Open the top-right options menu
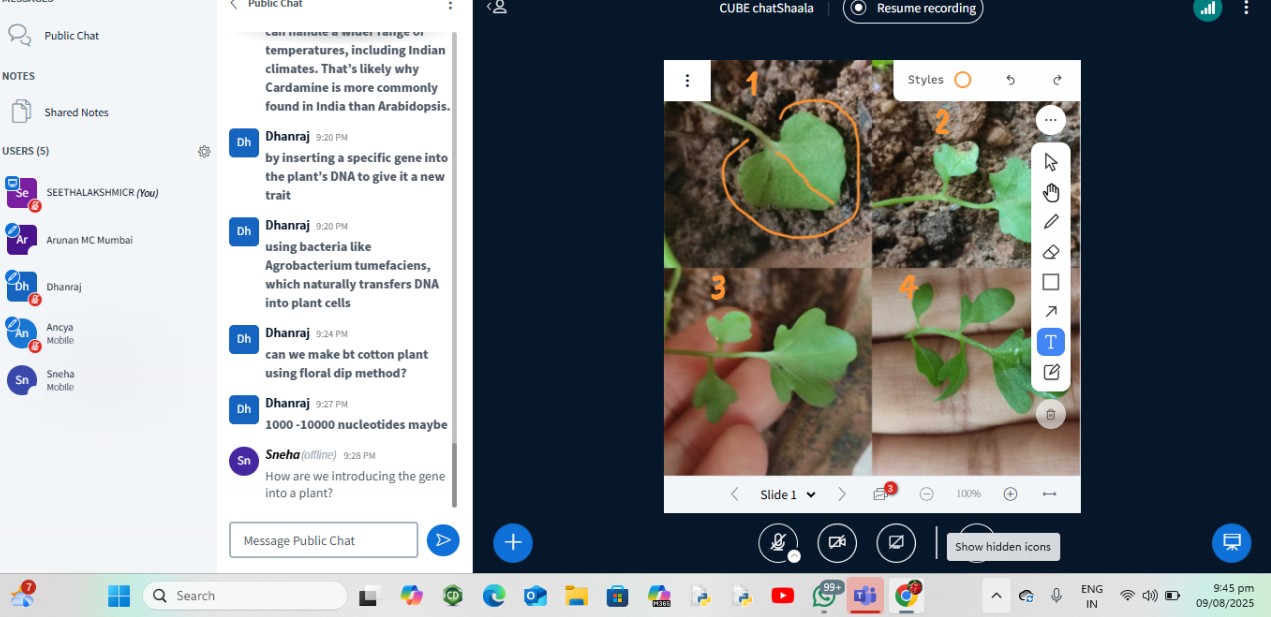The image size is (1271, 617). click(1246, 8)
